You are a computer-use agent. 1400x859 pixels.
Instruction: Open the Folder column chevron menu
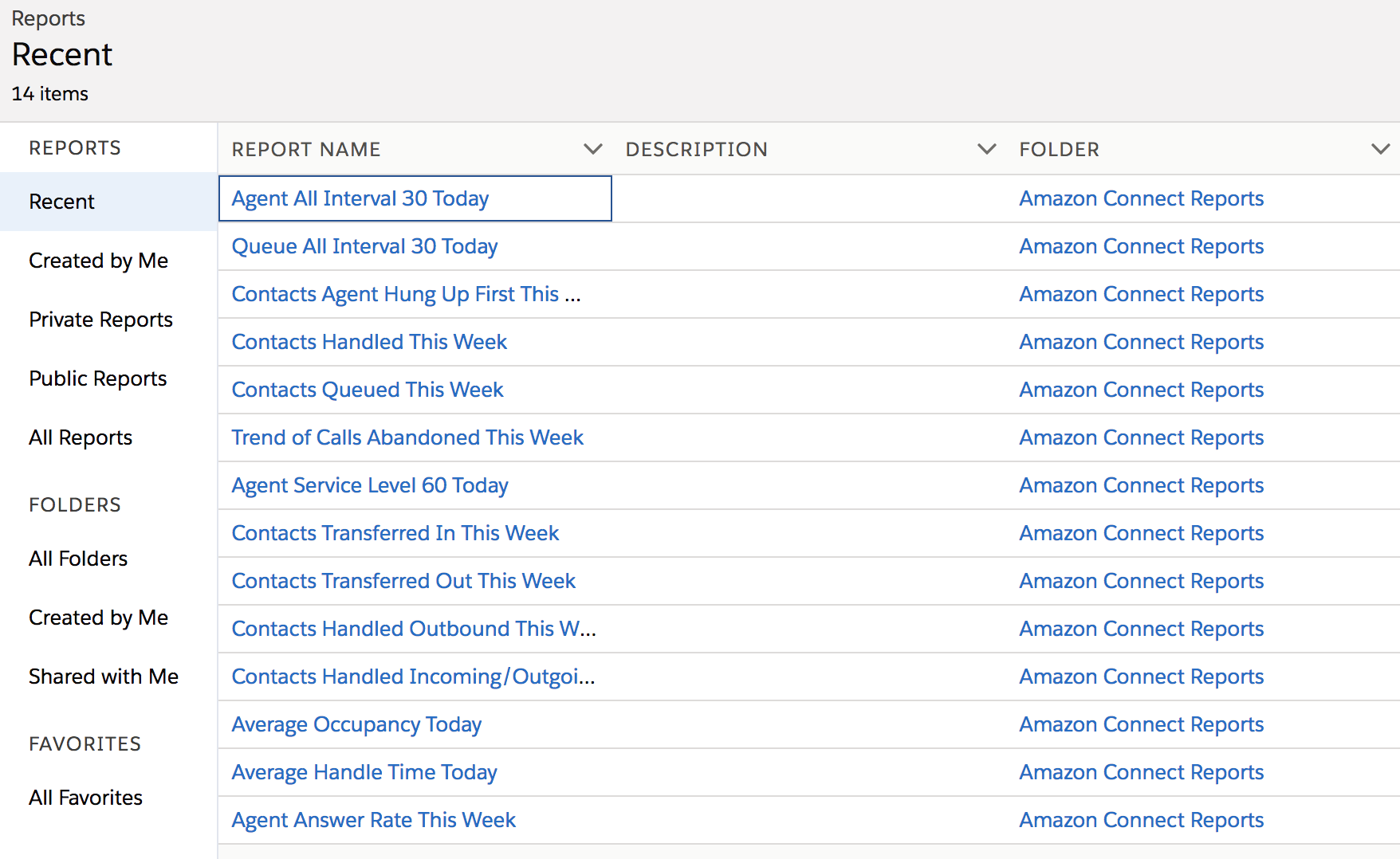[1380, 149]
